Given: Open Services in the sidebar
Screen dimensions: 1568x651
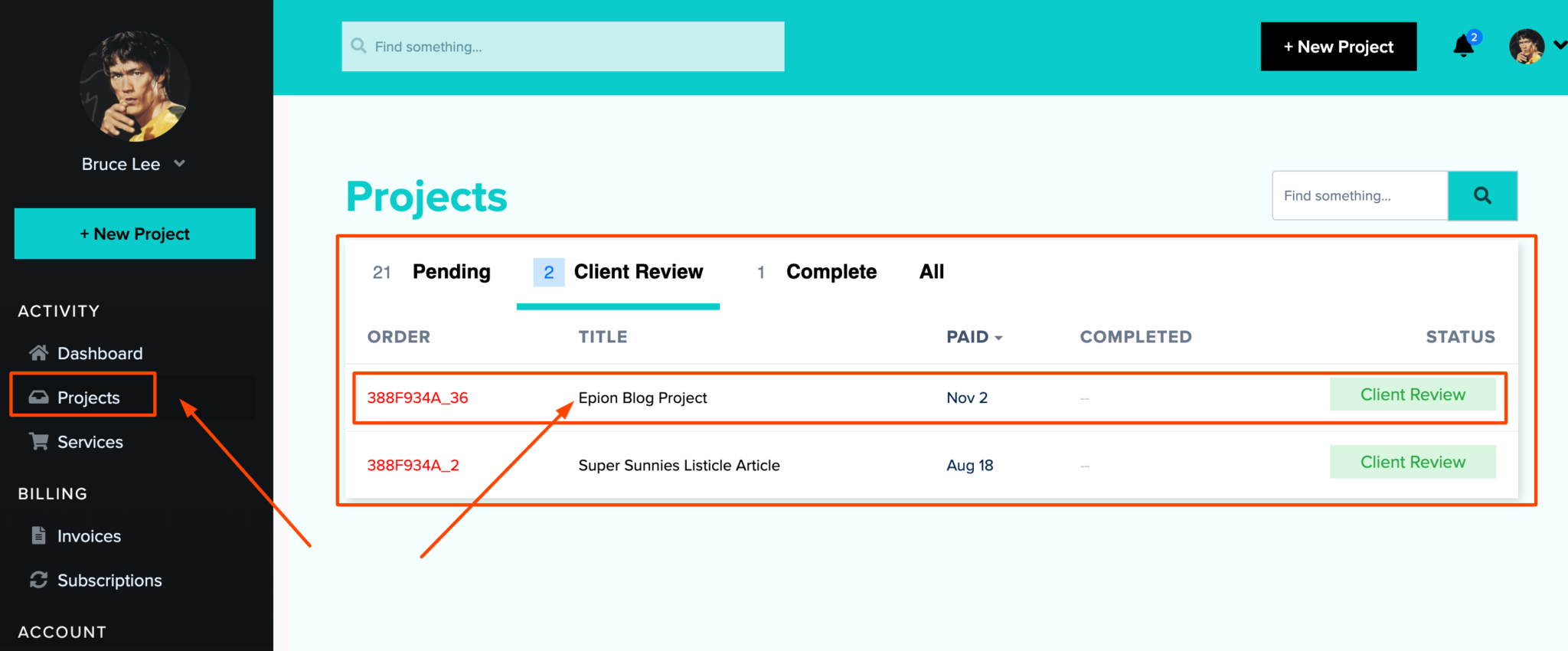Looking at the screenshot, I should [90, 442].
